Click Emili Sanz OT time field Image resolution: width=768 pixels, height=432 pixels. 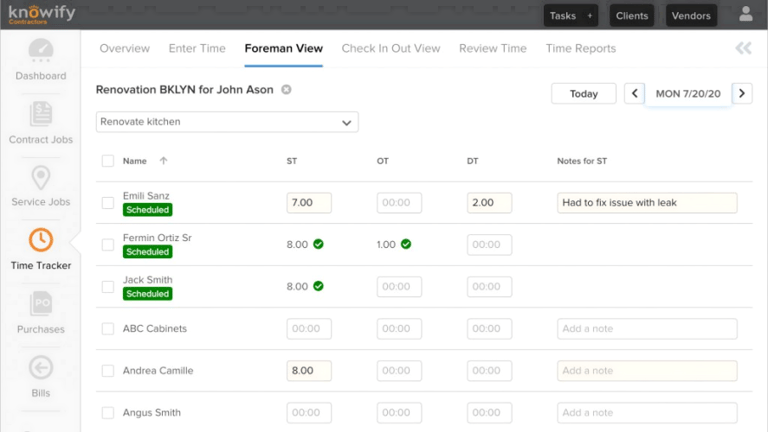pos(399,203)
